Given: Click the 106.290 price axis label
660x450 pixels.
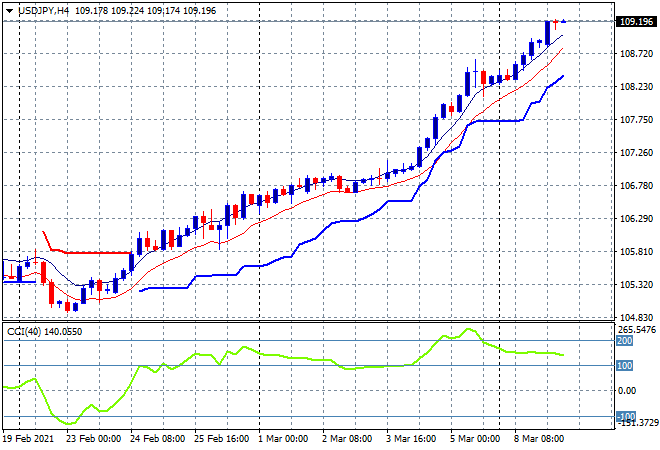Looking at the screenshot, I should pyautogui.click(x=636, y=218).
